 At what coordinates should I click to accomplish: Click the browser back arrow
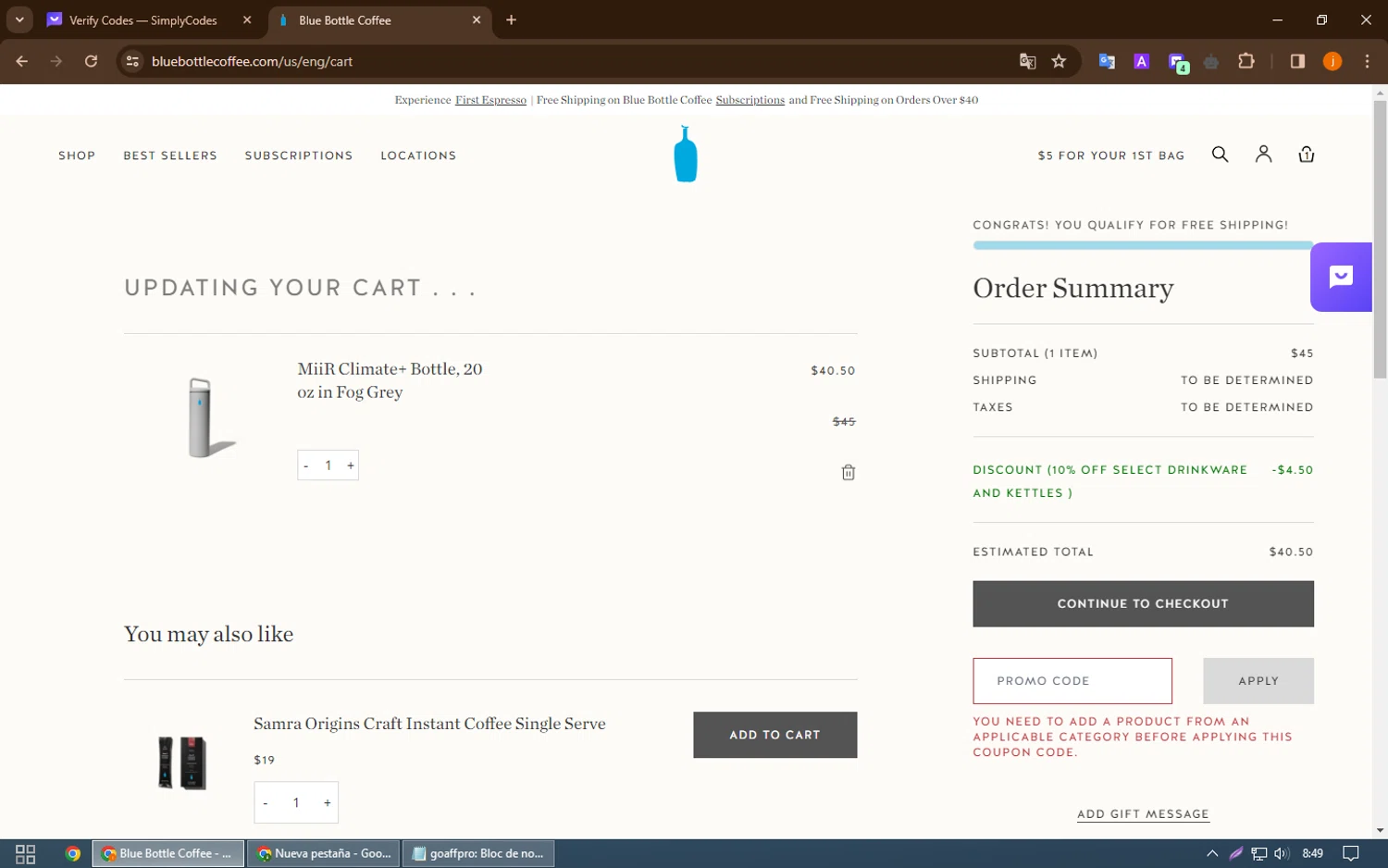point(22,61)
